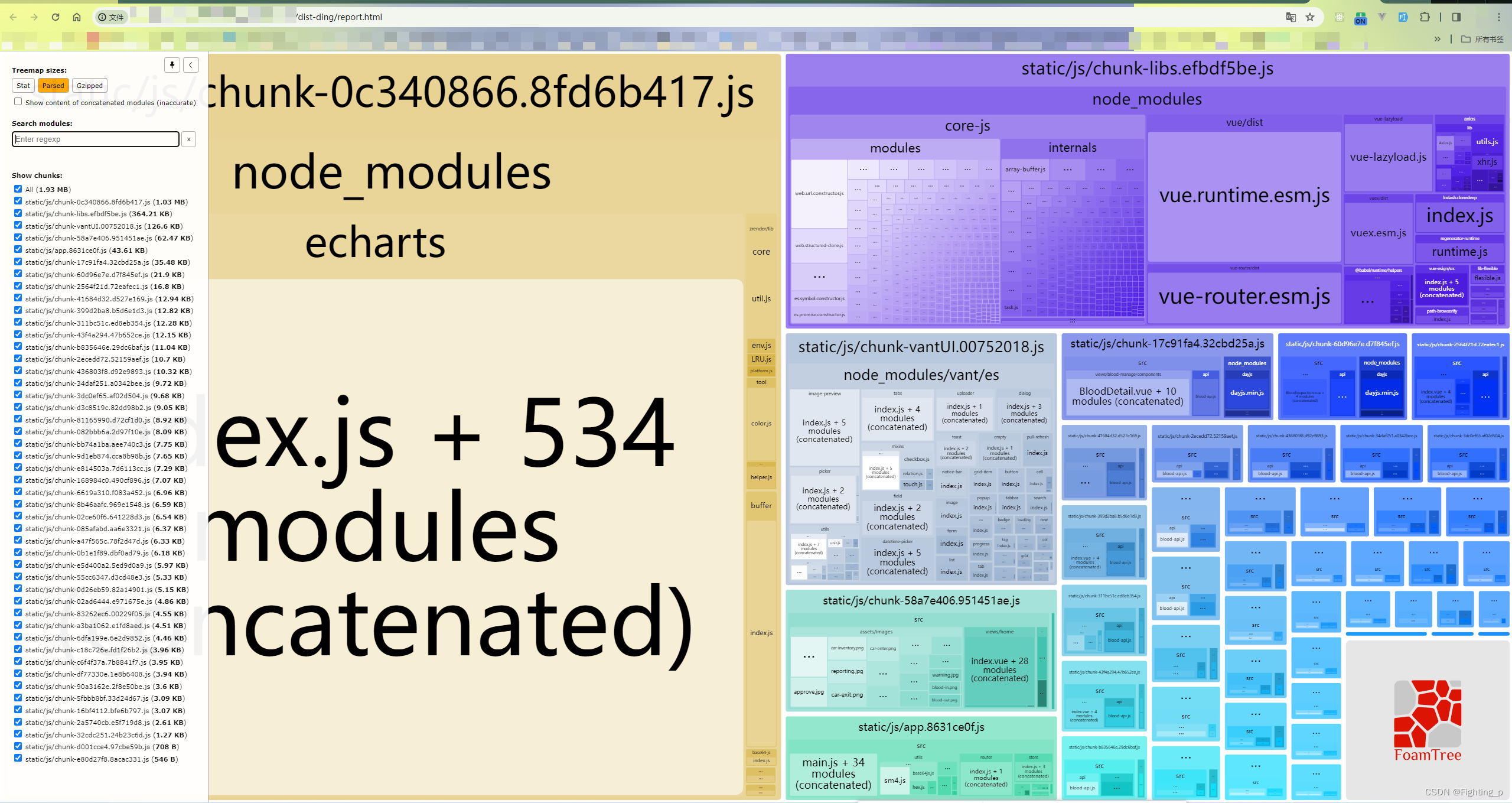Click the core-js group header

pos(967,126)
